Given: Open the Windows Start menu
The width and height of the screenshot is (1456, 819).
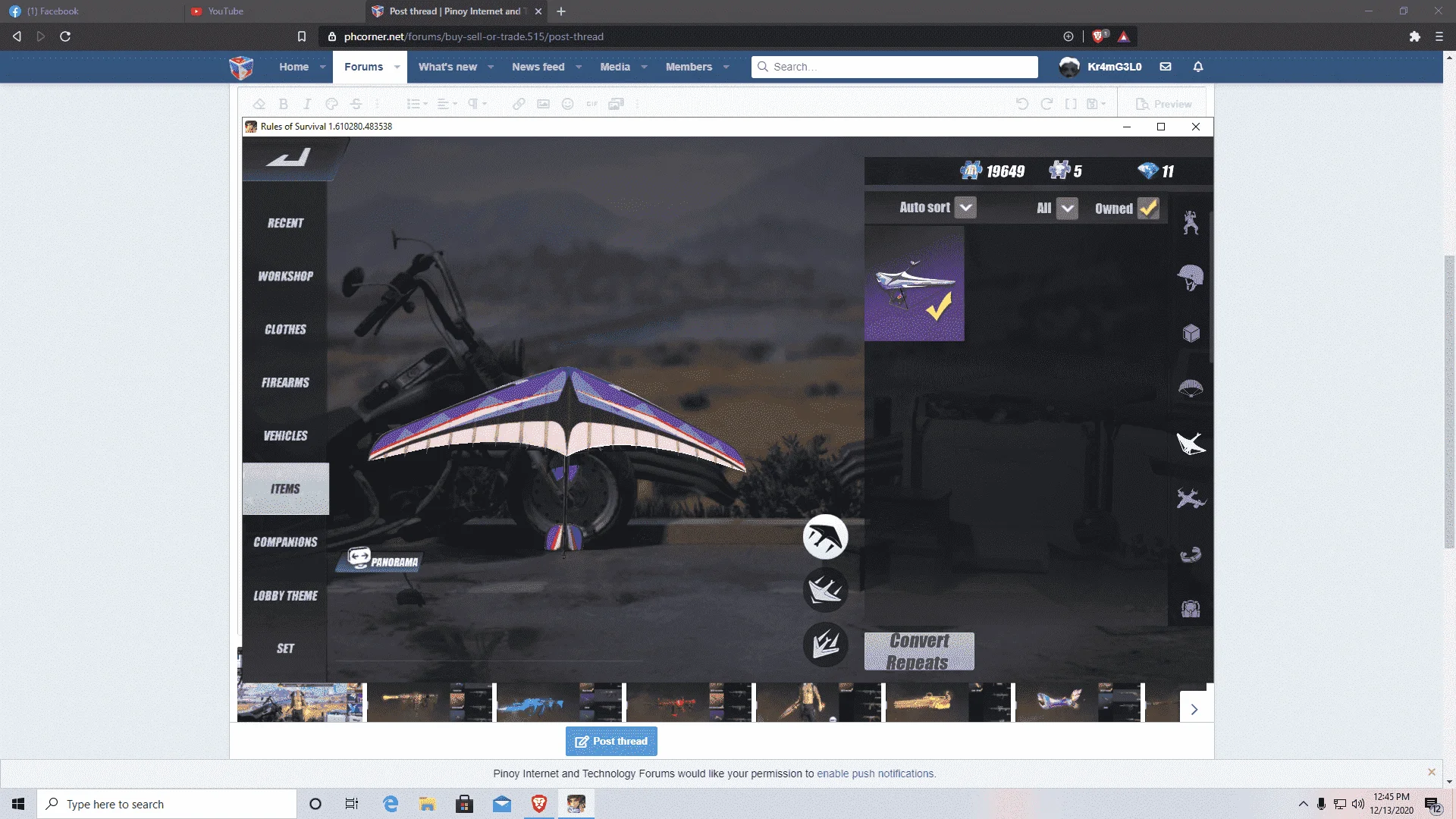Looking at the screenshot, I should (18, 804).
